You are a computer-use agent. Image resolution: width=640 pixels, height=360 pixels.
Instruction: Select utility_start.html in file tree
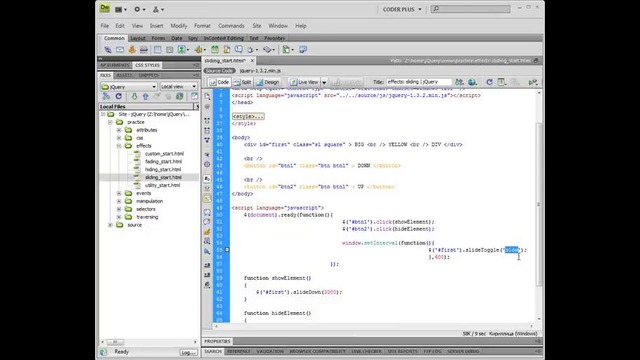tap(162, 185)
